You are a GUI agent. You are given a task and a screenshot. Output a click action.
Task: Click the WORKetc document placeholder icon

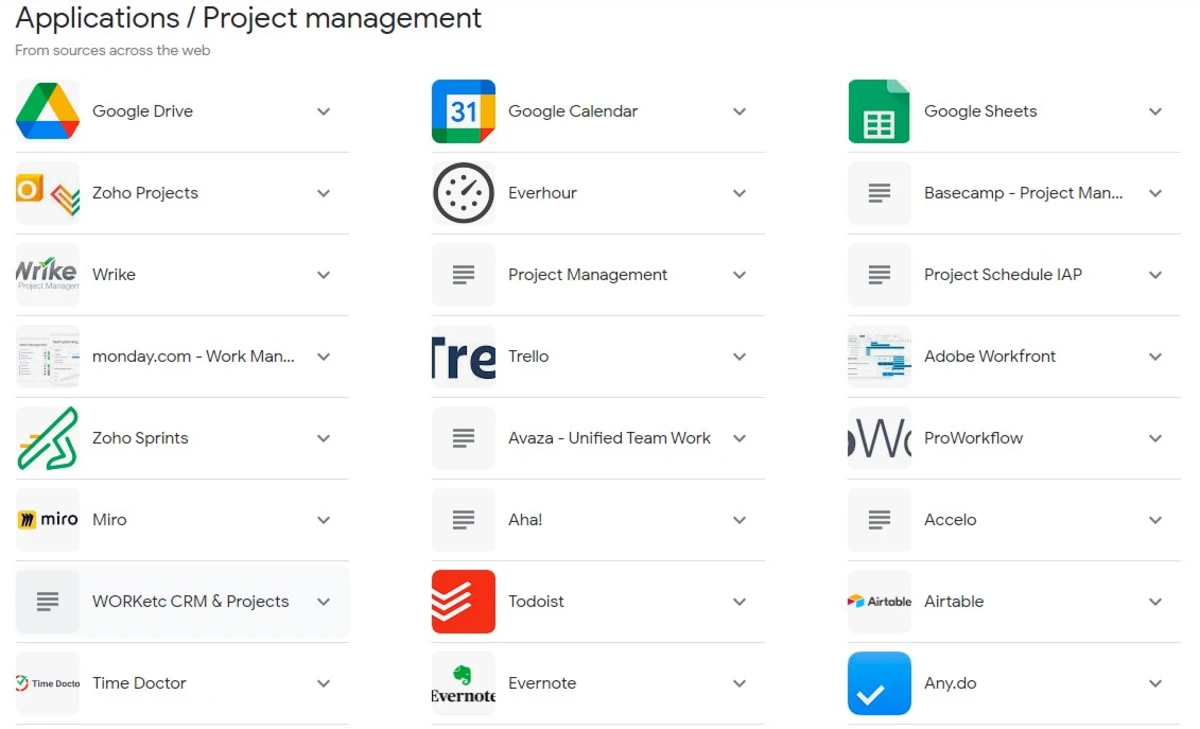[x=47, y=602]
